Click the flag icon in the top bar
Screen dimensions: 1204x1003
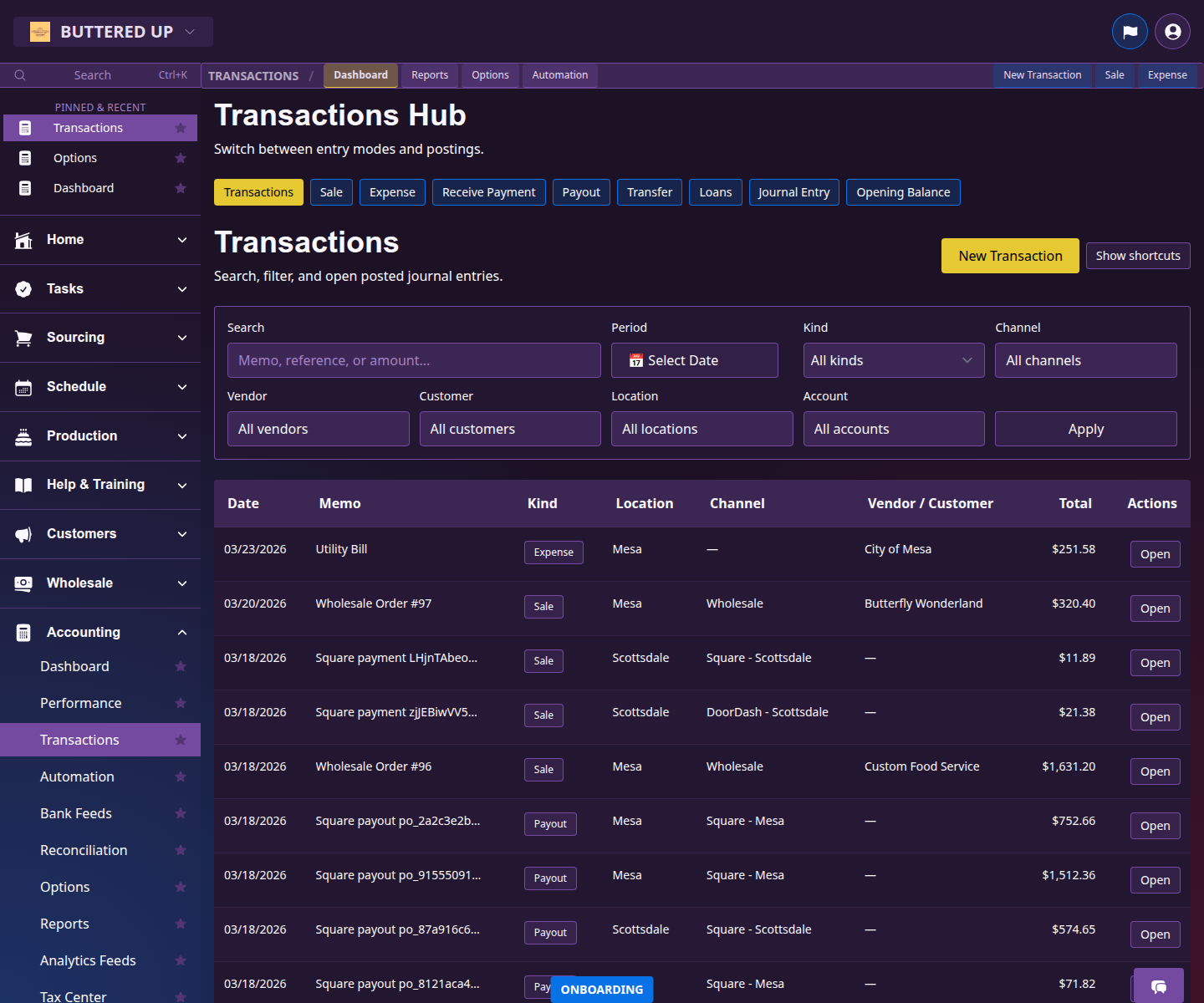(x=1130, y=31)
